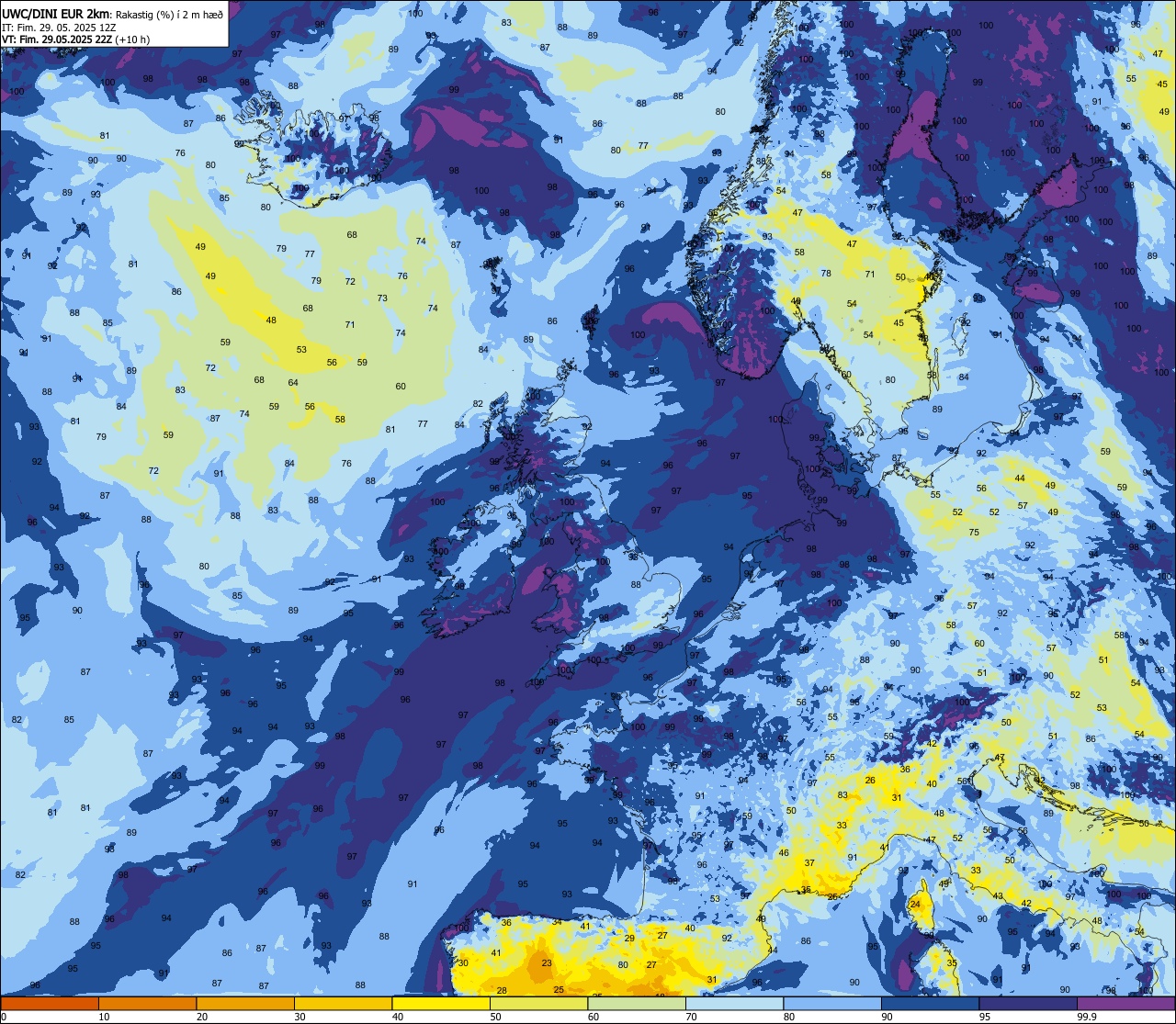Click the legend scale label "90" below the map
This screenshot has width=1176, height=1024.
tap(888, 1017)
